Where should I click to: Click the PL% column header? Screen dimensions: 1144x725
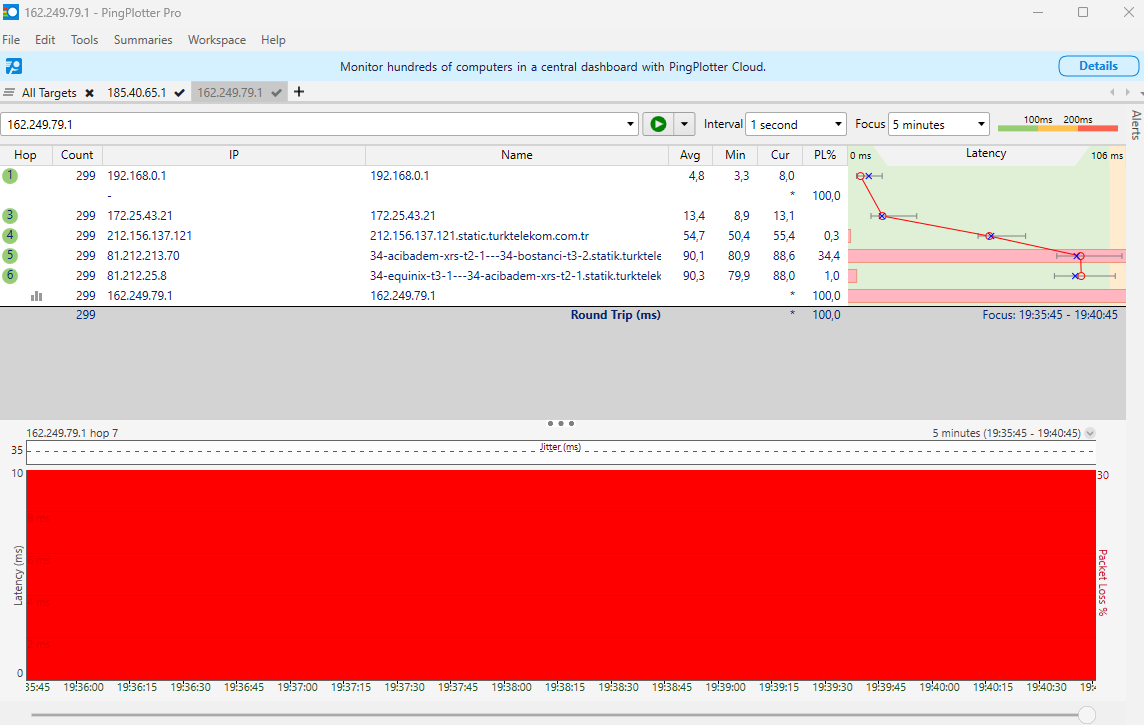825,155
